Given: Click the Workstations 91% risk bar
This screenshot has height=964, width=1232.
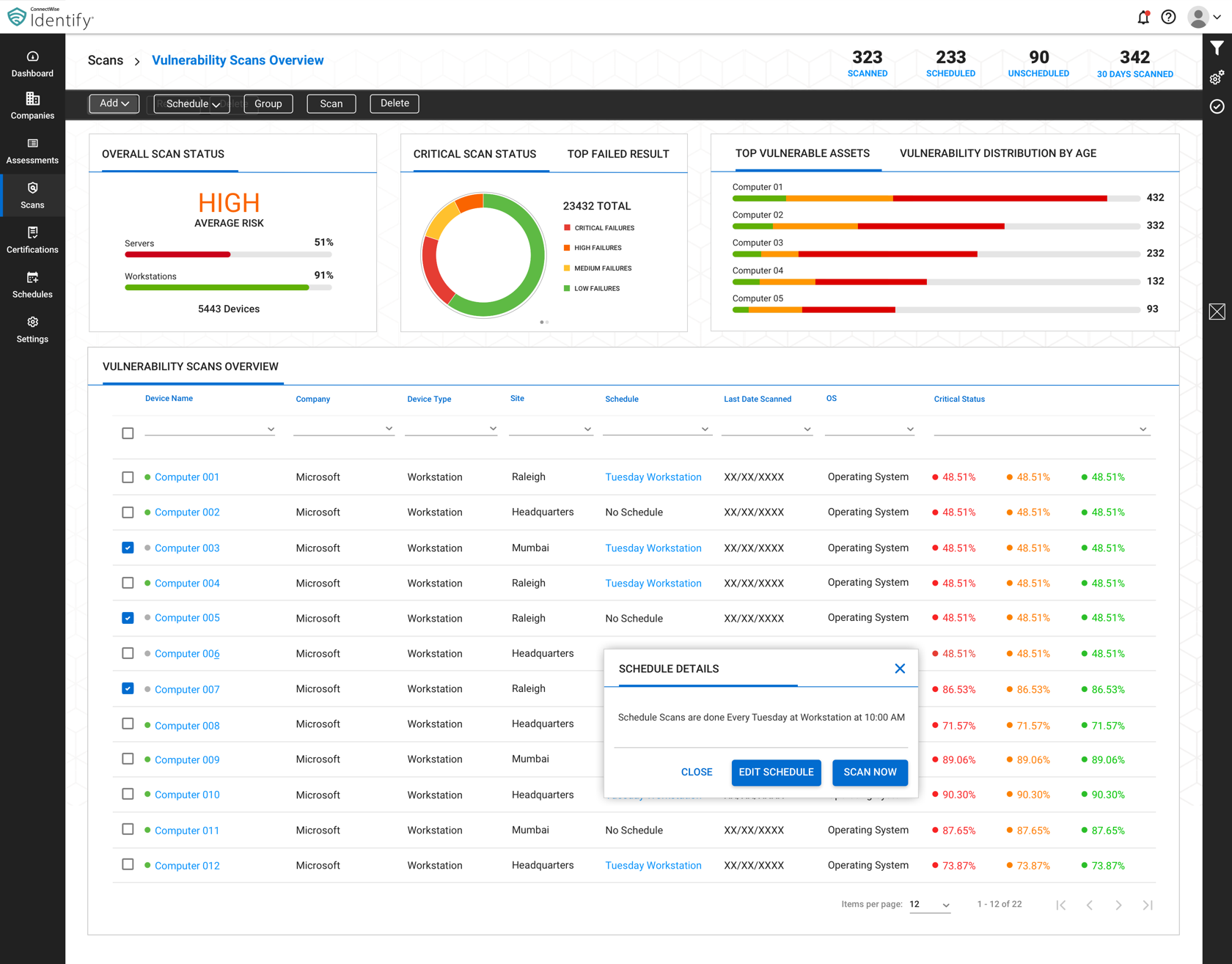Looking at the screenshot, I should point(228,287).
